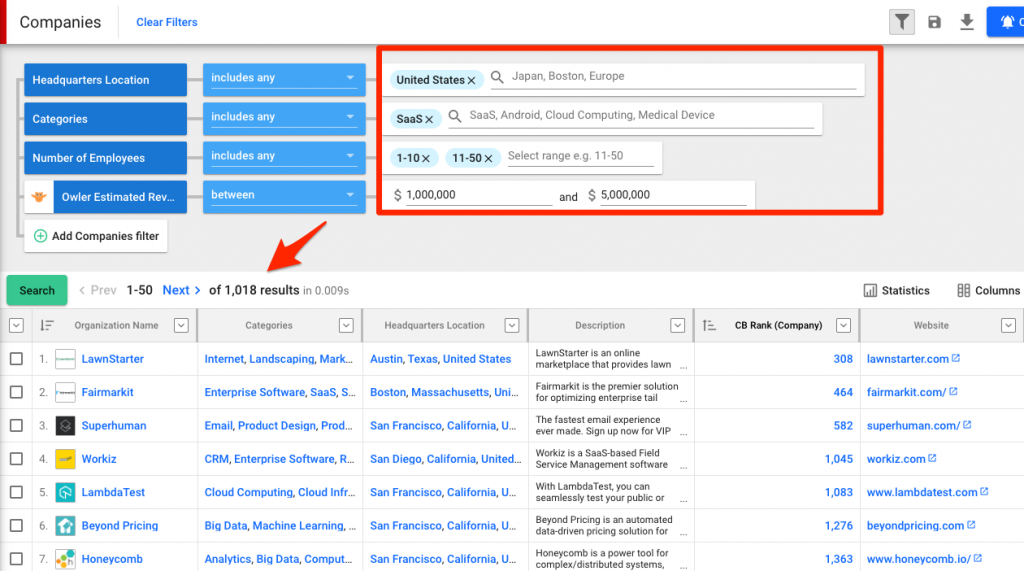Image resolution: width=1024 pixels, height=571 pixels.
Task: Click the Honeycomb company logo
Action: (x=65, y=559)
